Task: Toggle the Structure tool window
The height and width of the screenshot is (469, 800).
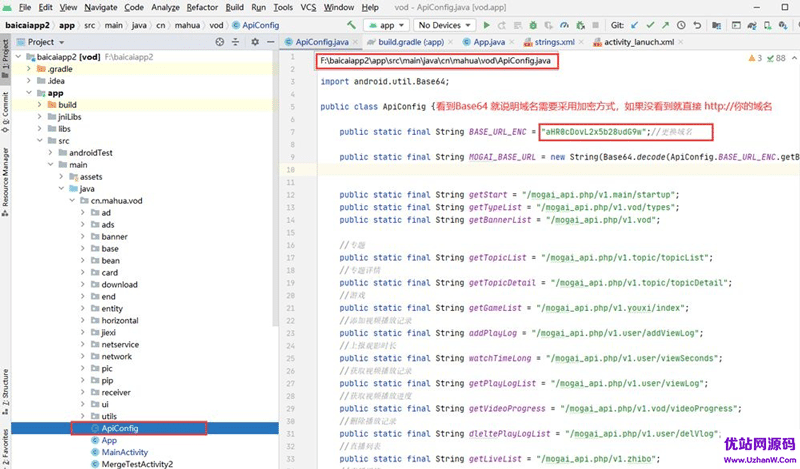Action: pyautogui.click(x=5, y=391)
